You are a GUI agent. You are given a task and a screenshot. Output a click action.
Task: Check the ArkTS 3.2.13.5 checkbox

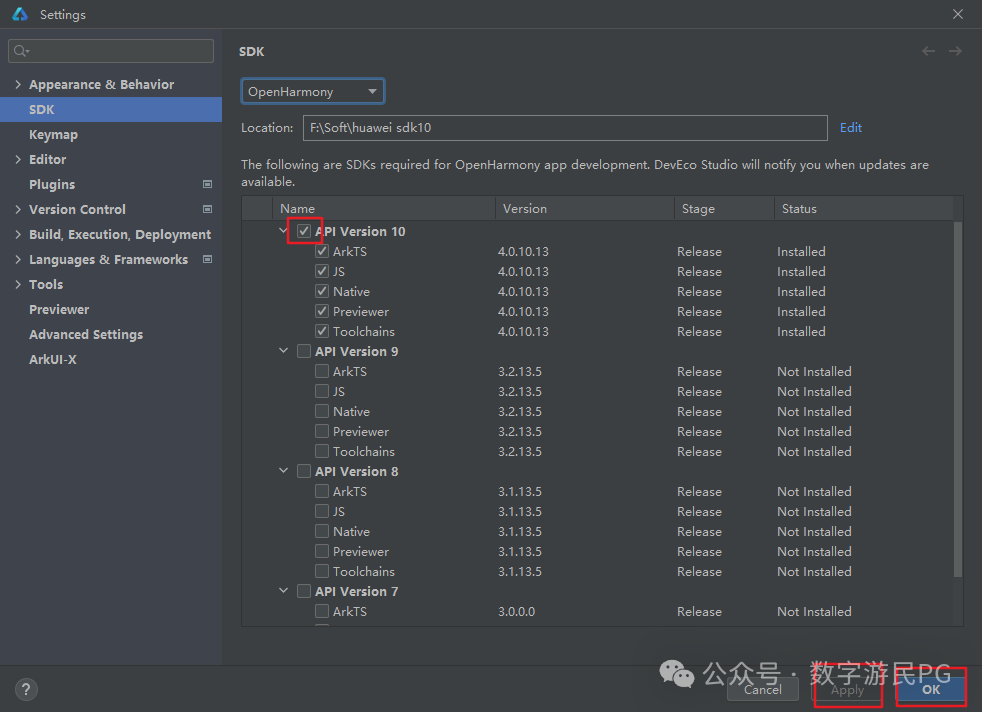322,371
